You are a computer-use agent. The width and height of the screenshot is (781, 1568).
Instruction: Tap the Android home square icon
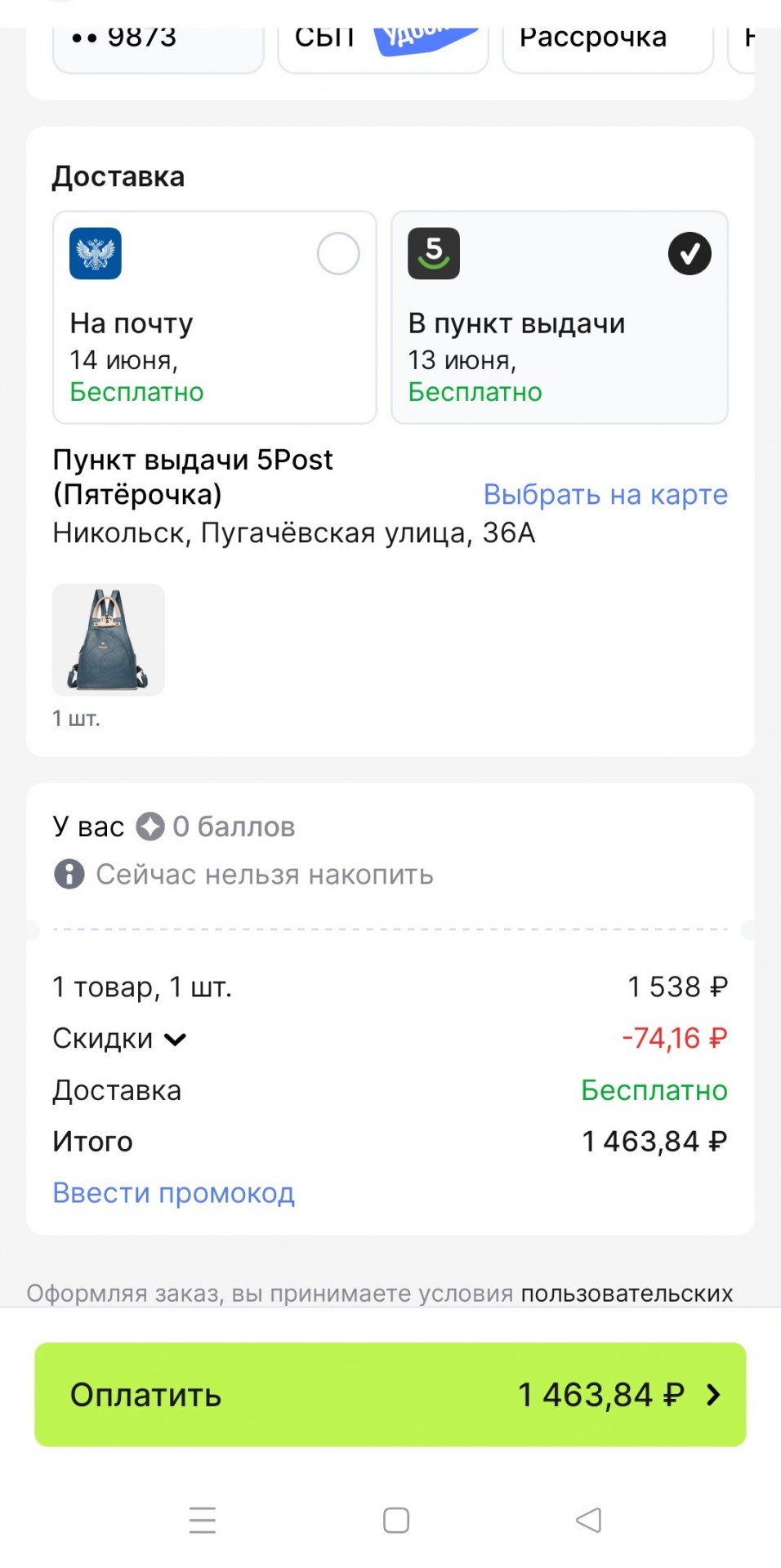coord(396,1520)
